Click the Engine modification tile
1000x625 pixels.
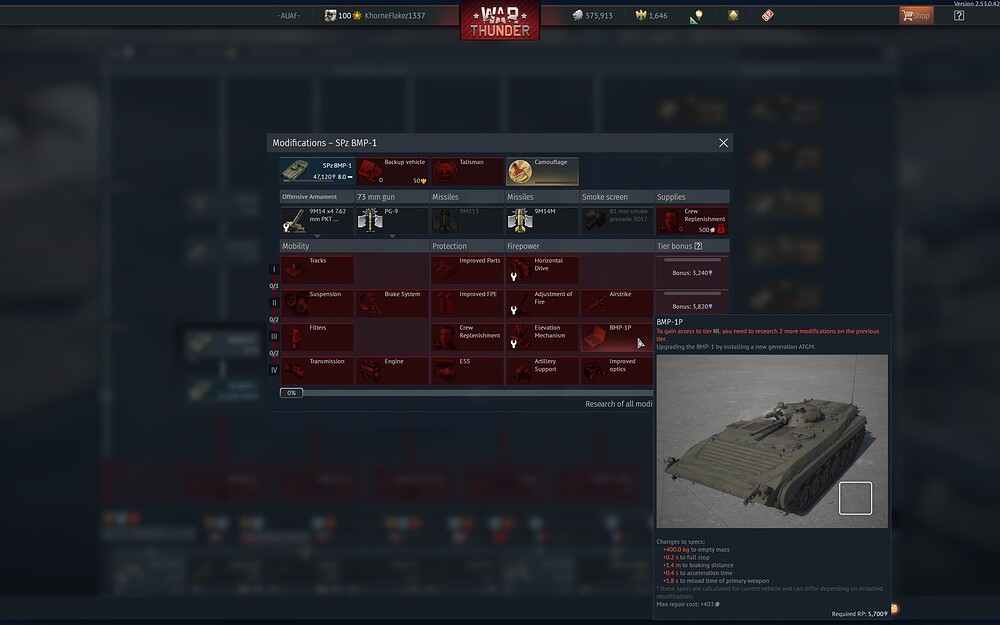click(392, 371)
